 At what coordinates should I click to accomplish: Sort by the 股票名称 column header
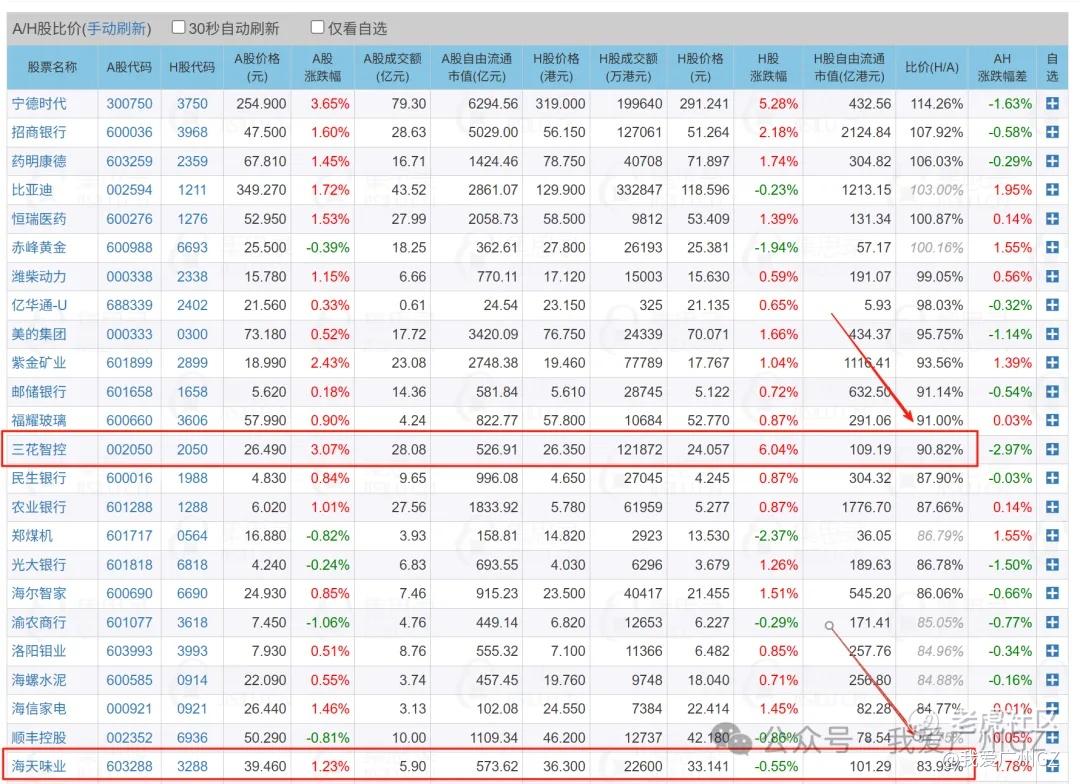(52, 68)
